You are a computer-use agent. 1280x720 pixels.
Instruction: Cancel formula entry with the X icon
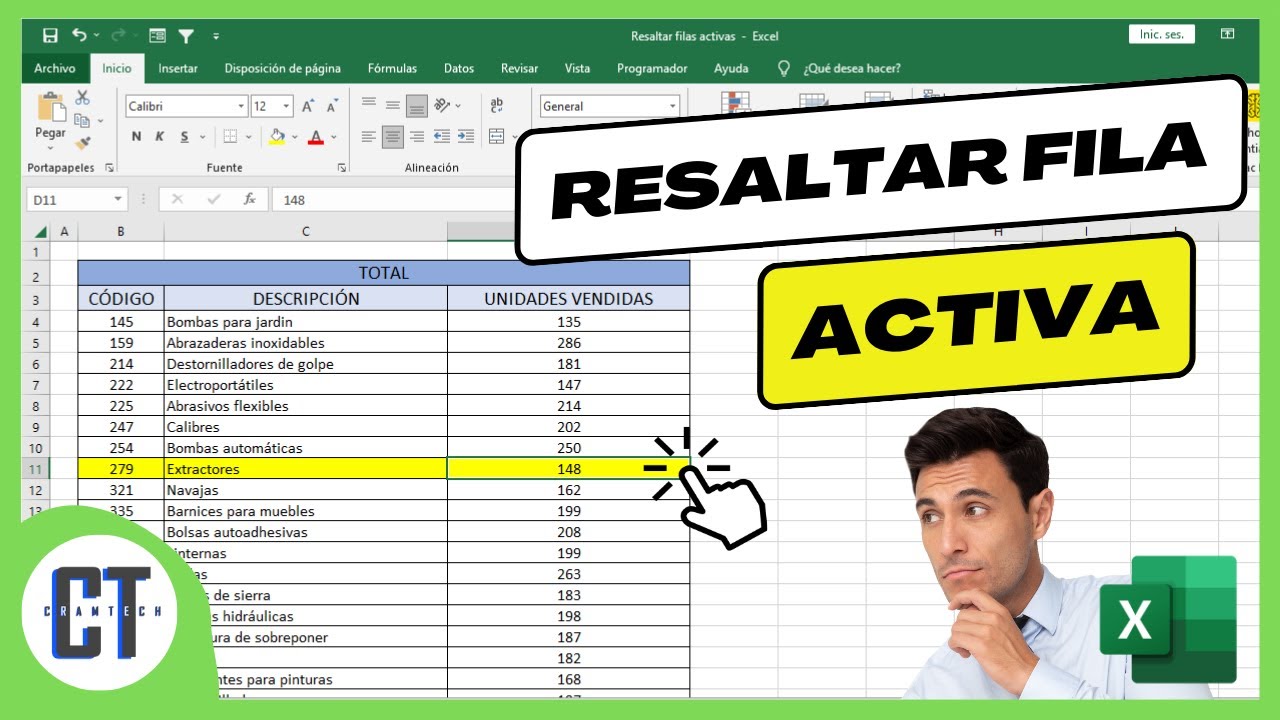tap(178, 199)
